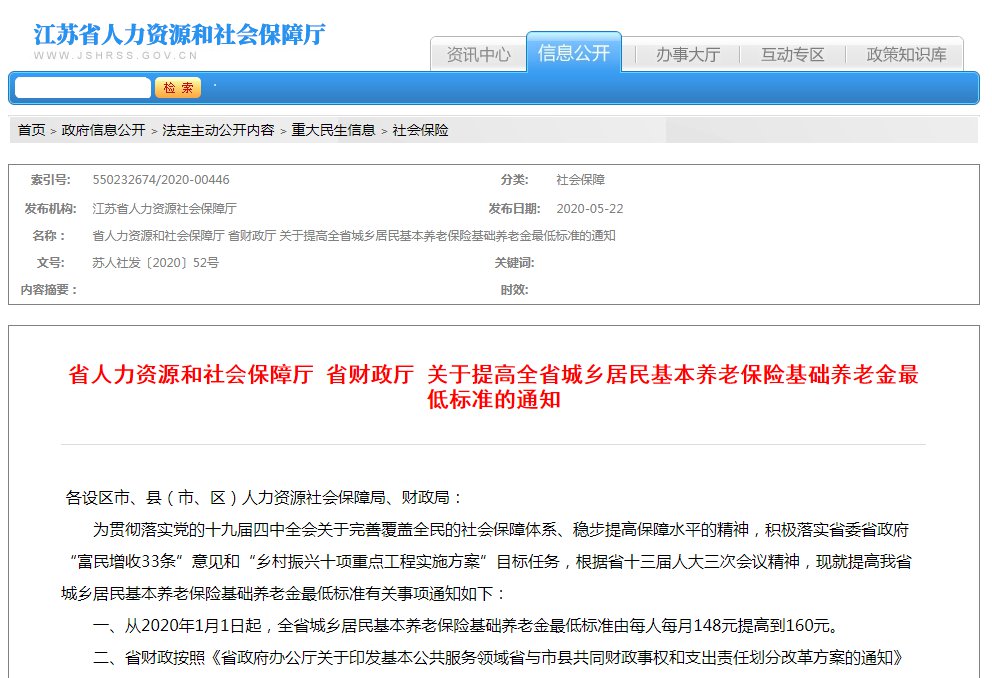Click the publish date 2020-05-22
Viewport: 992px width, 678px height.
click(589, 209)
